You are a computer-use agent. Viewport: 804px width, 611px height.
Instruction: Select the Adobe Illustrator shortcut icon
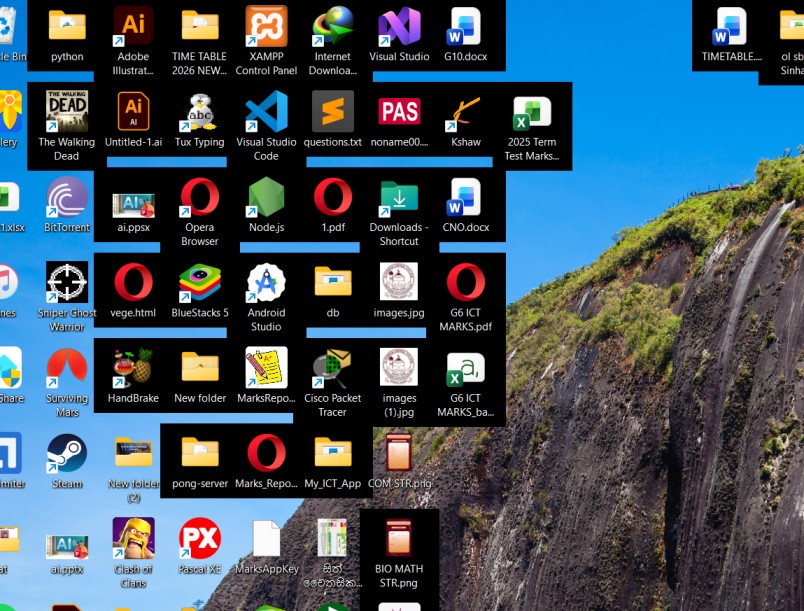pos(133,26)
